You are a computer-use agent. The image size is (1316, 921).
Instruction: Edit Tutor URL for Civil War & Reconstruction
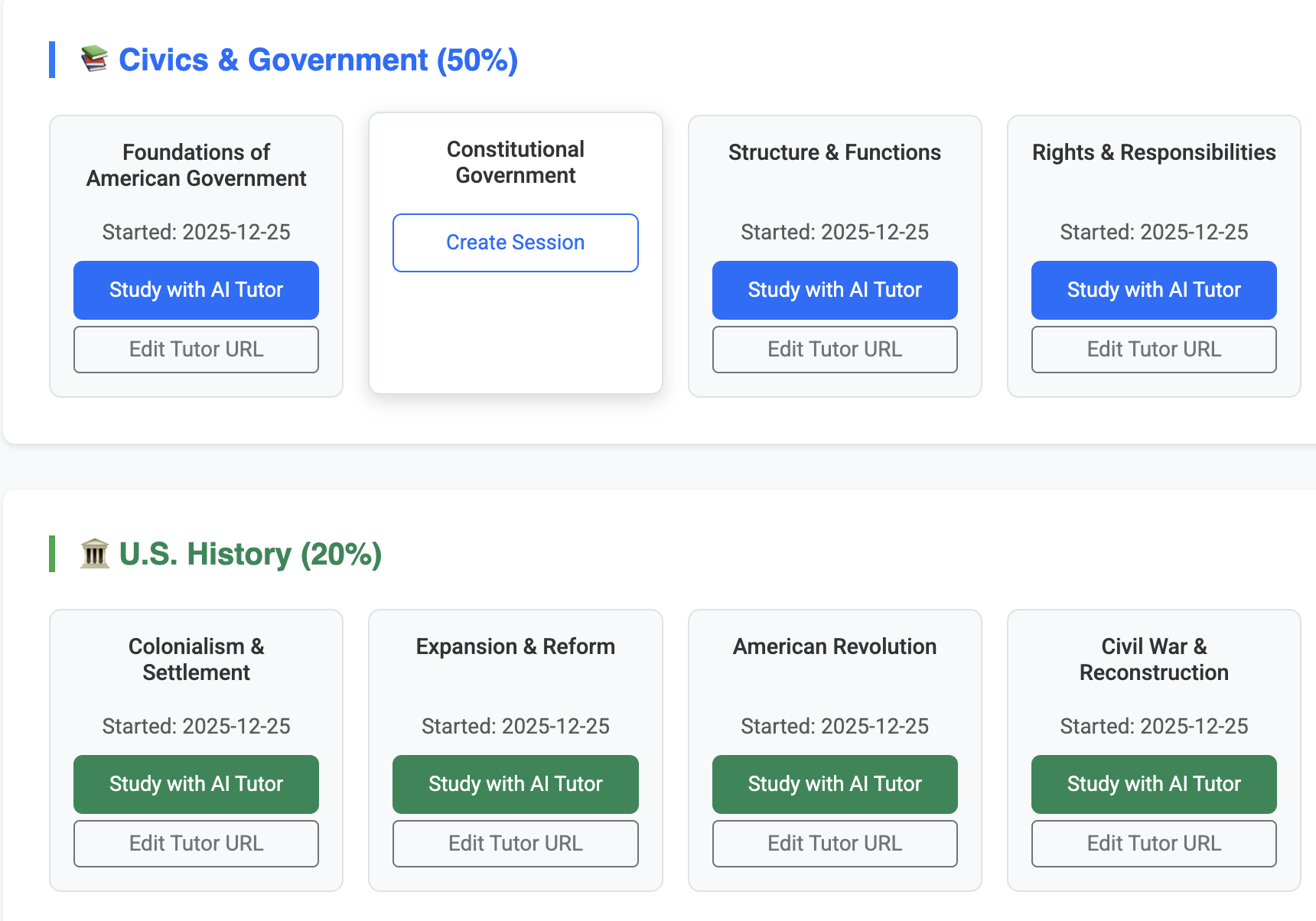[1153, 844]
